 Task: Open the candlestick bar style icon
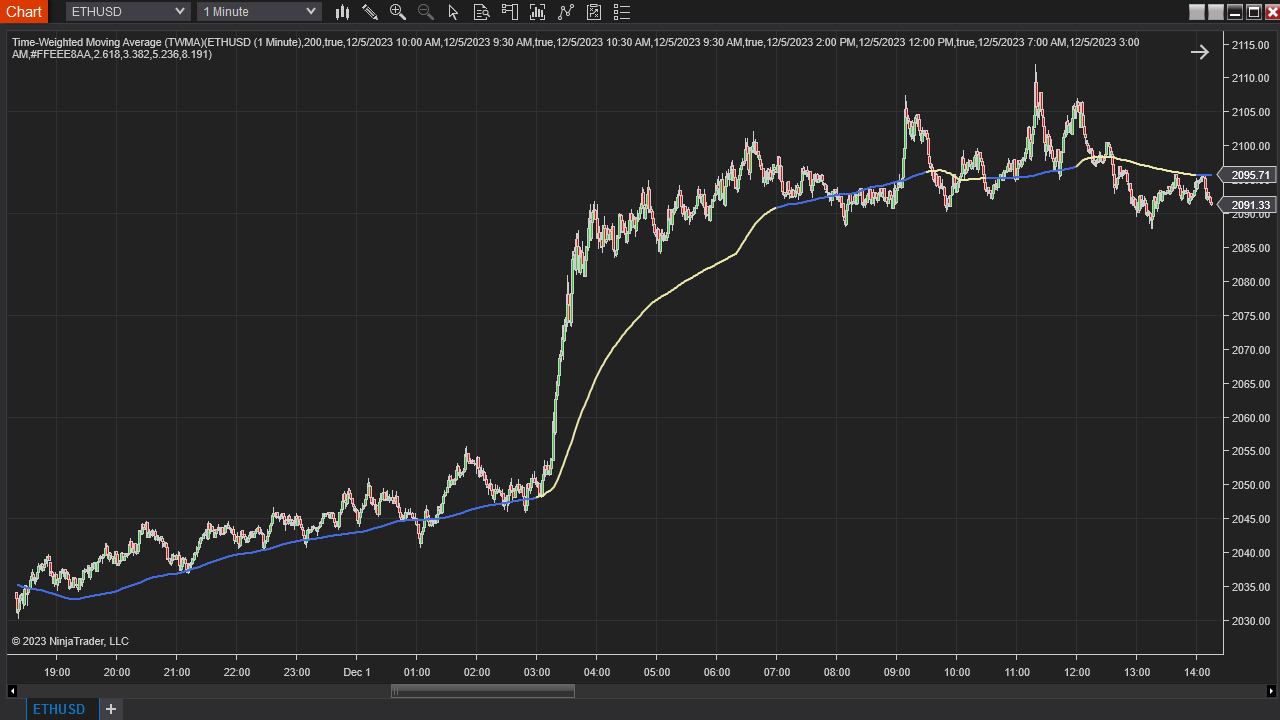342,12
